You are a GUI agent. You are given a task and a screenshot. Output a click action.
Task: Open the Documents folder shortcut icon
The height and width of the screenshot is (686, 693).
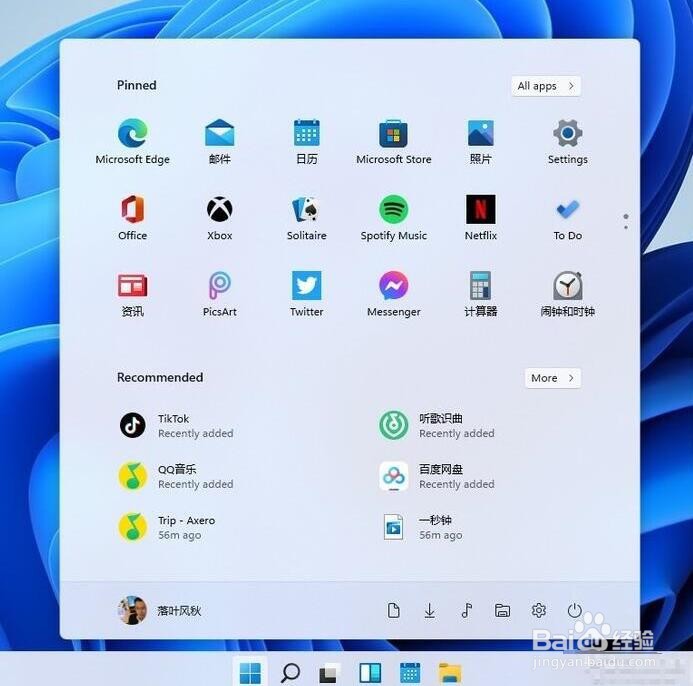pos(393,610)
